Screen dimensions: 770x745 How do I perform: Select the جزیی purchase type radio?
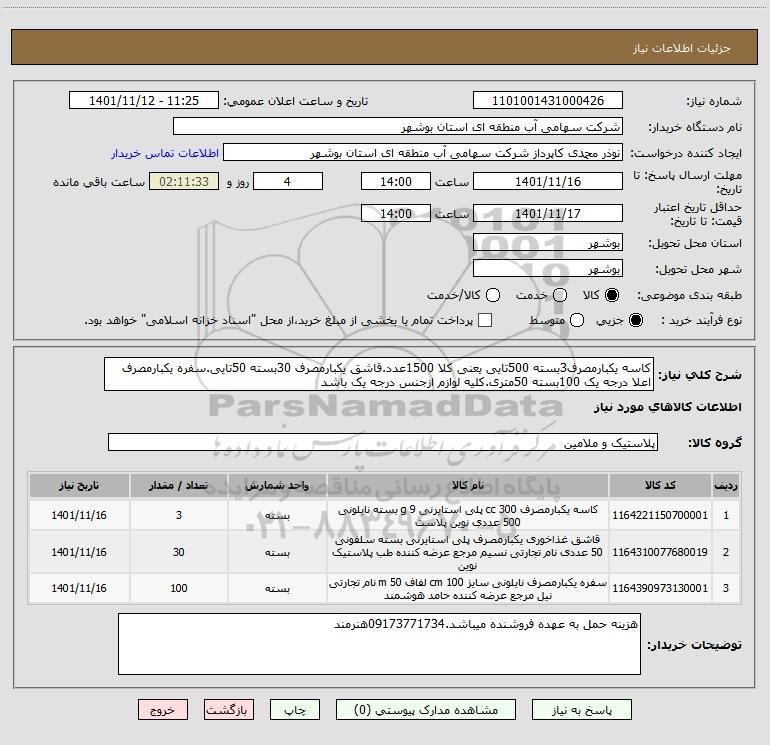[x=636, y=320]
